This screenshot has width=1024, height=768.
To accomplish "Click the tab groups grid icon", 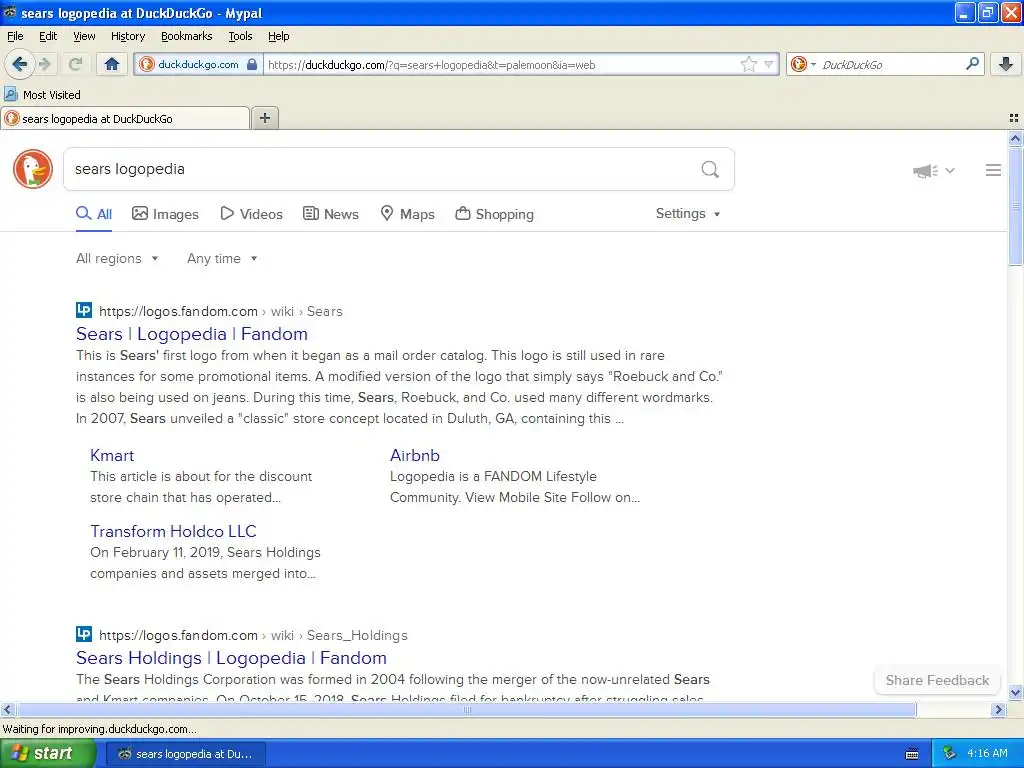I will (1014, 118).
